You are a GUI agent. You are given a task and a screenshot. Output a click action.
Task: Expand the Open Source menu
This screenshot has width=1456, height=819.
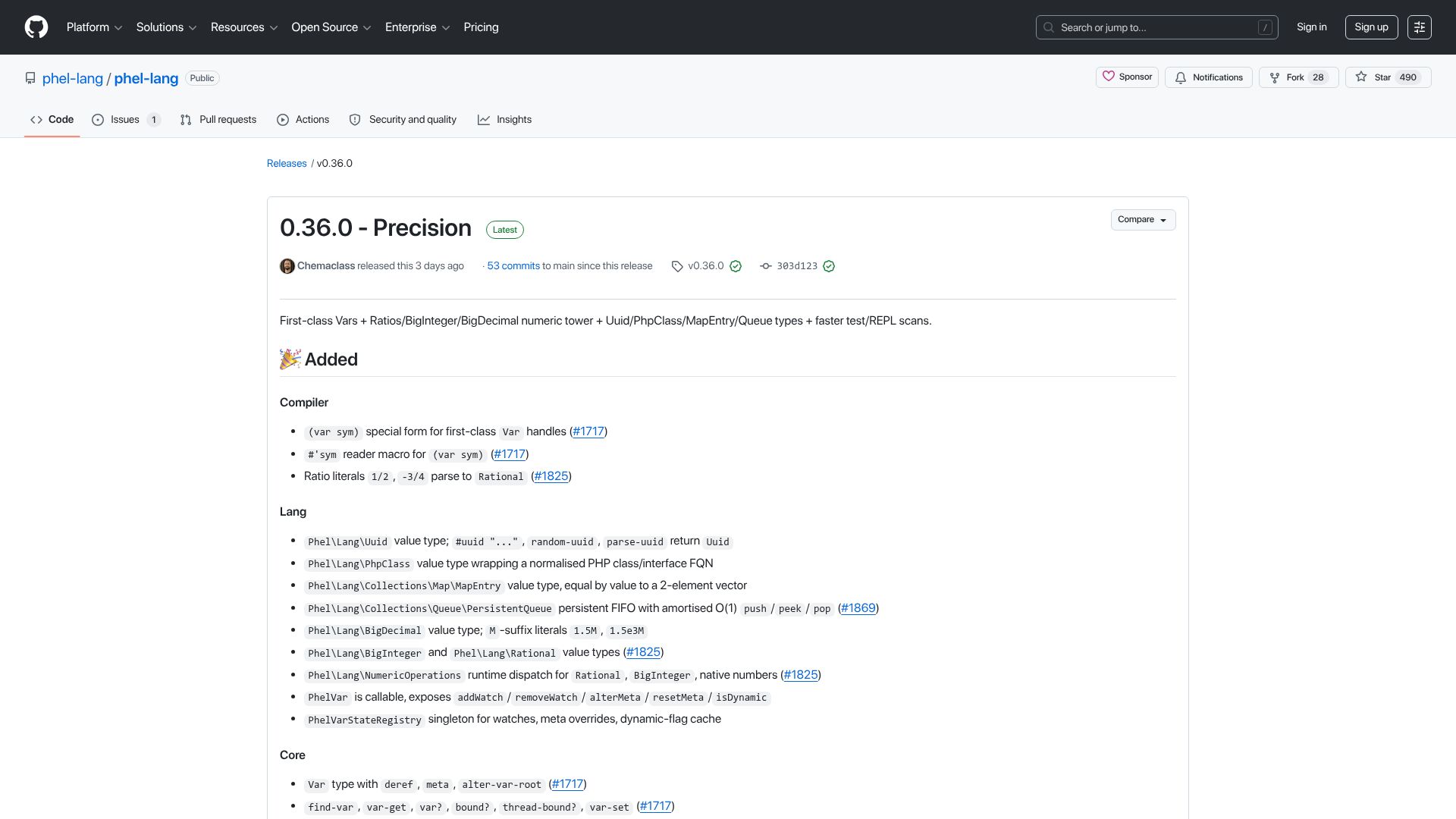coord(331,27)
